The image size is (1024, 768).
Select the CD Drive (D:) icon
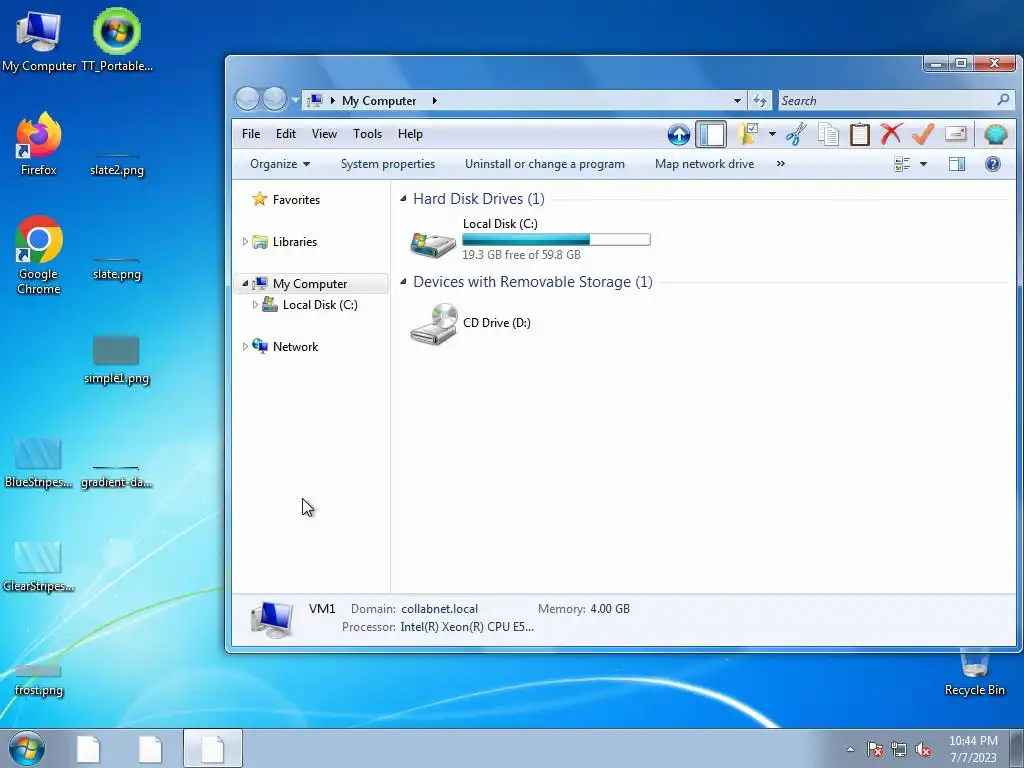pos(433,323)
